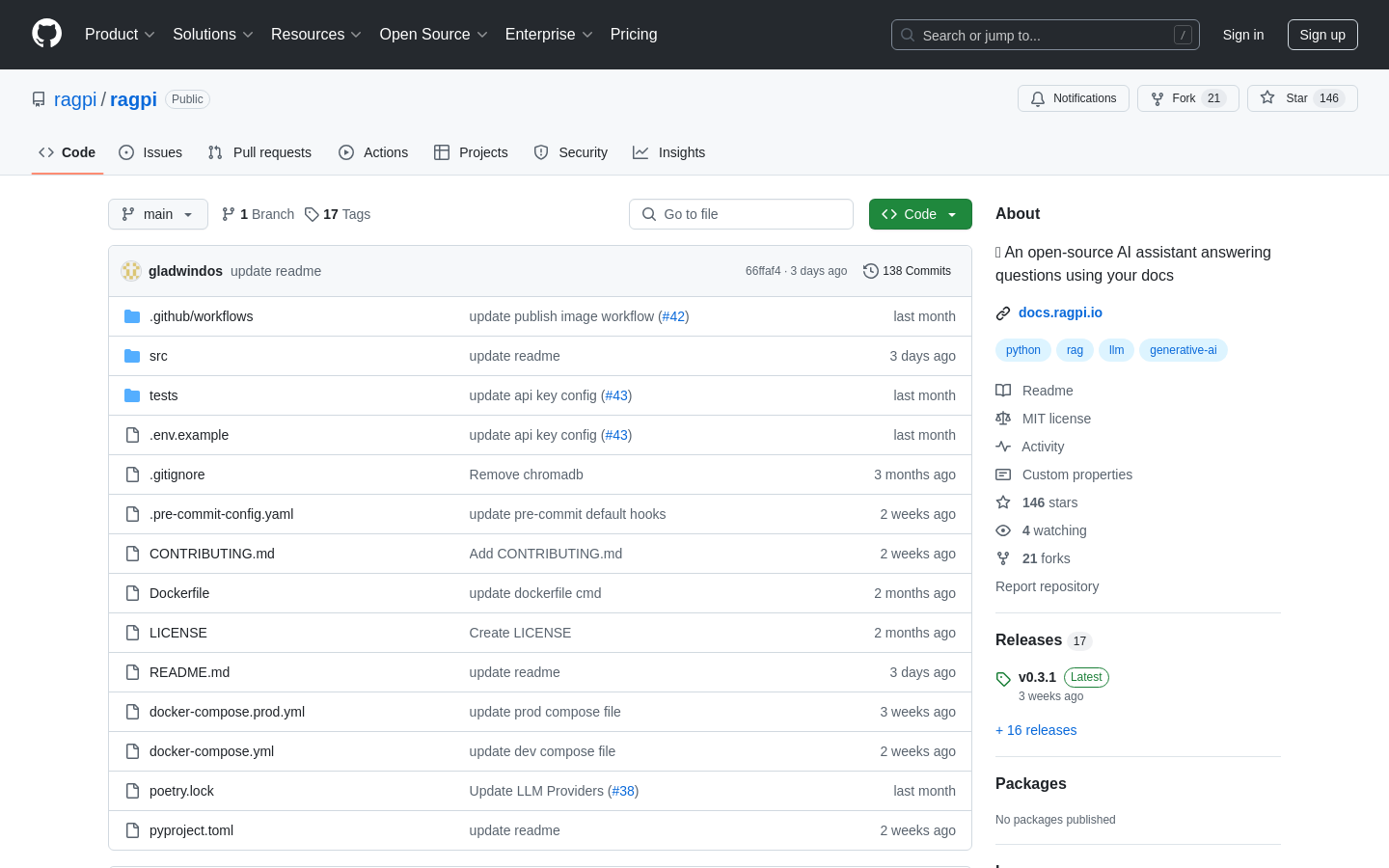Switch to the Security tab

pyautogui.click(x=571, y=152)
